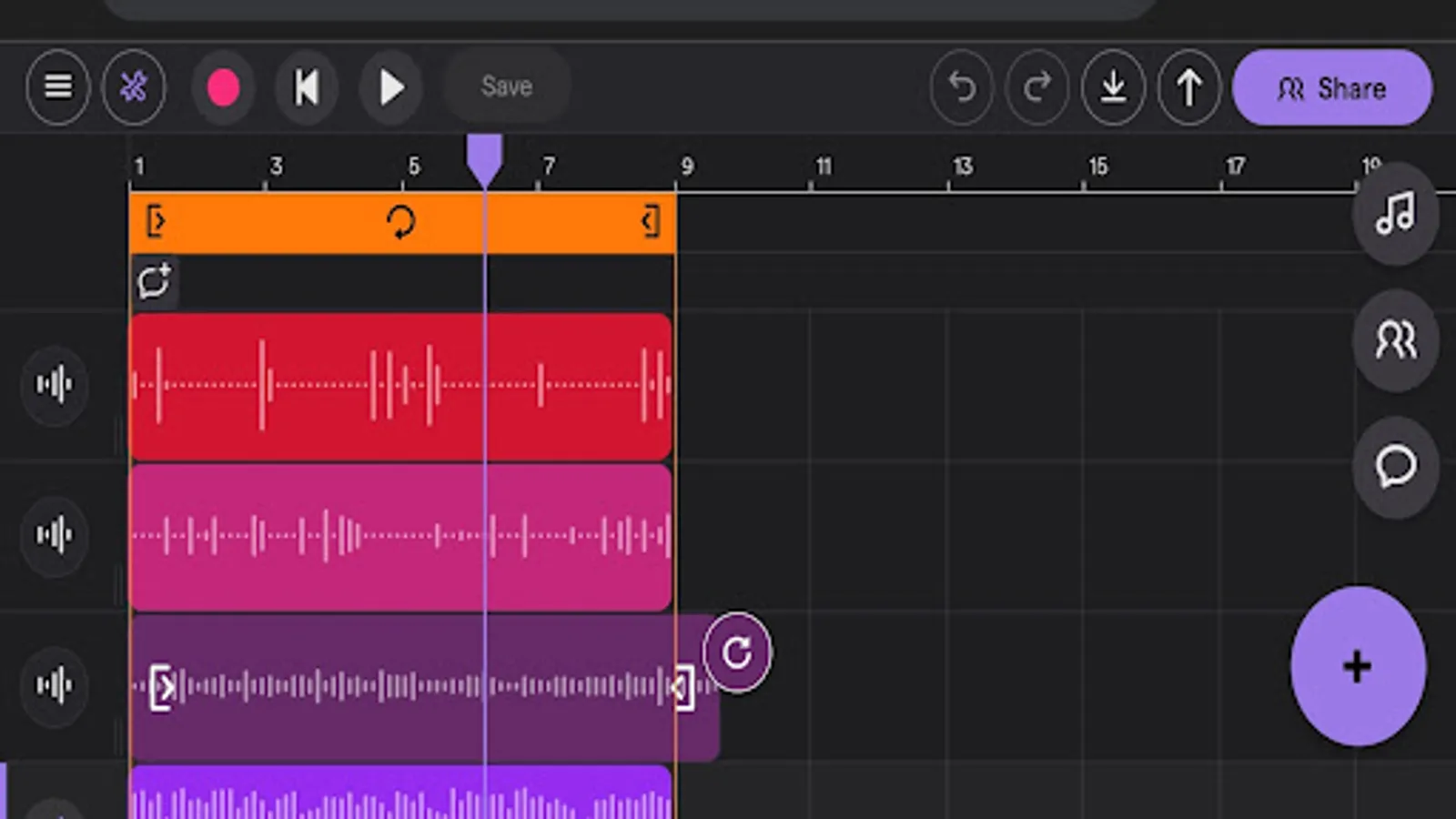Click the purple clip's right trim handle
Image resolution: width=1456 pixels, height=819 pixels.
click(682, 687)
